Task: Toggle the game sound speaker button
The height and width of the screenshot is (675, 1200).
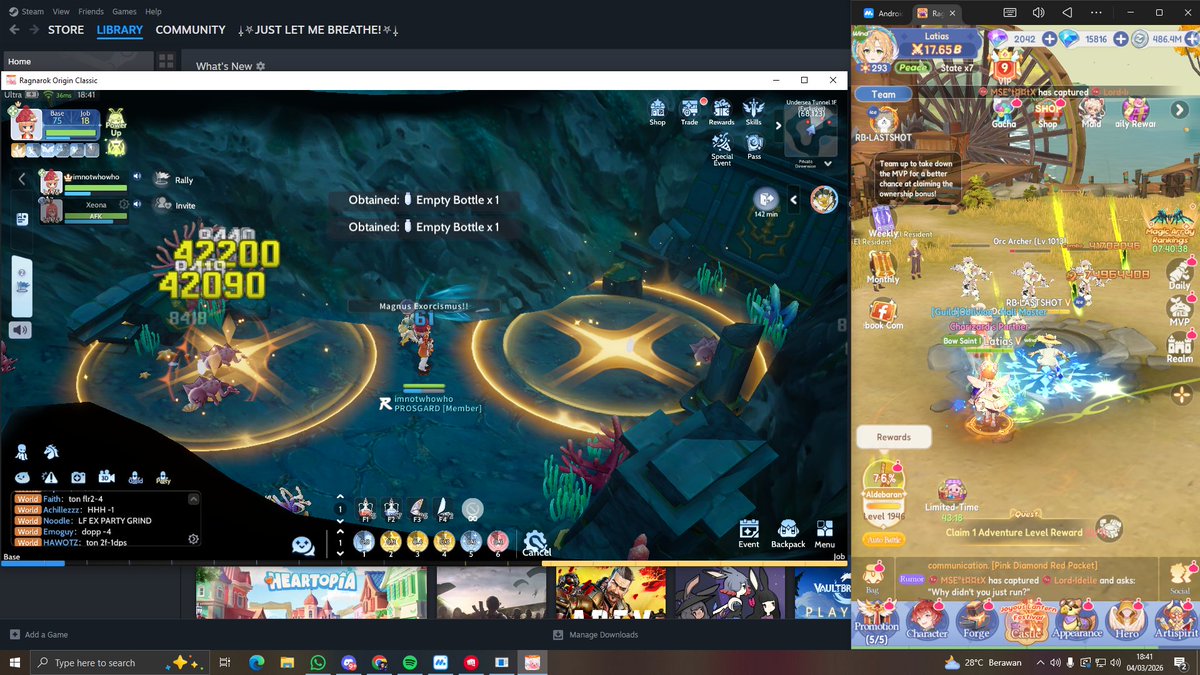Action: 21,330
